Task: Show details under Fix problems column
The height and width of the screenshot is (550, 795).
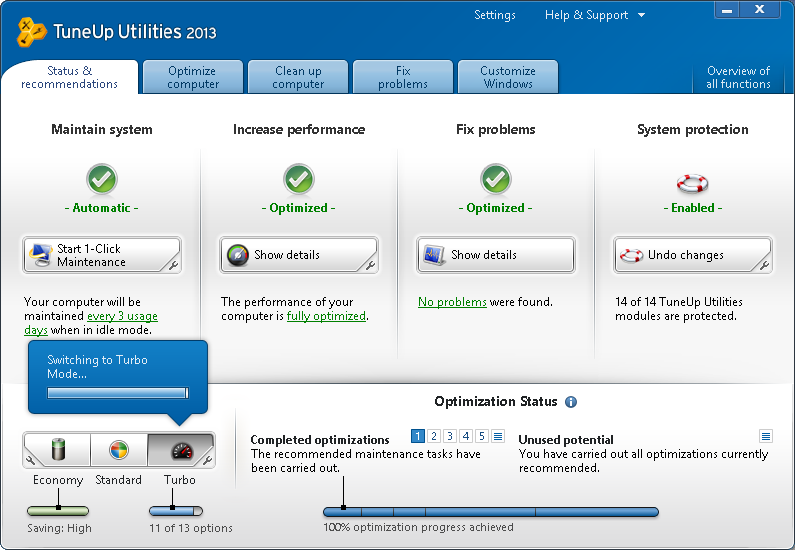Action: (495, 255)
